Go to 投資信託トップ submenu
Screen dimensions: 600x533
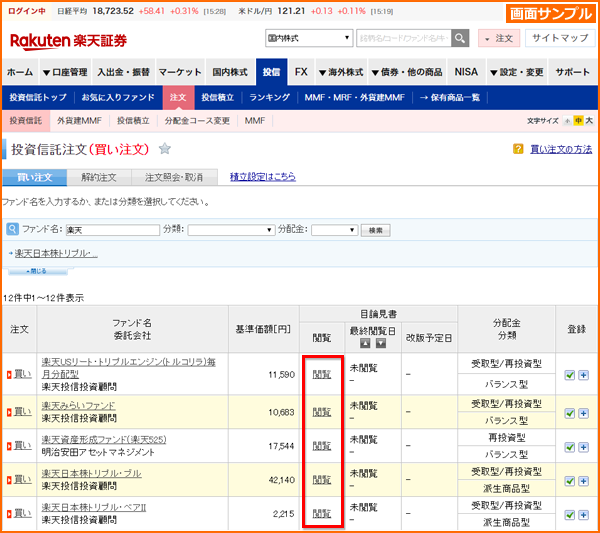38,98
